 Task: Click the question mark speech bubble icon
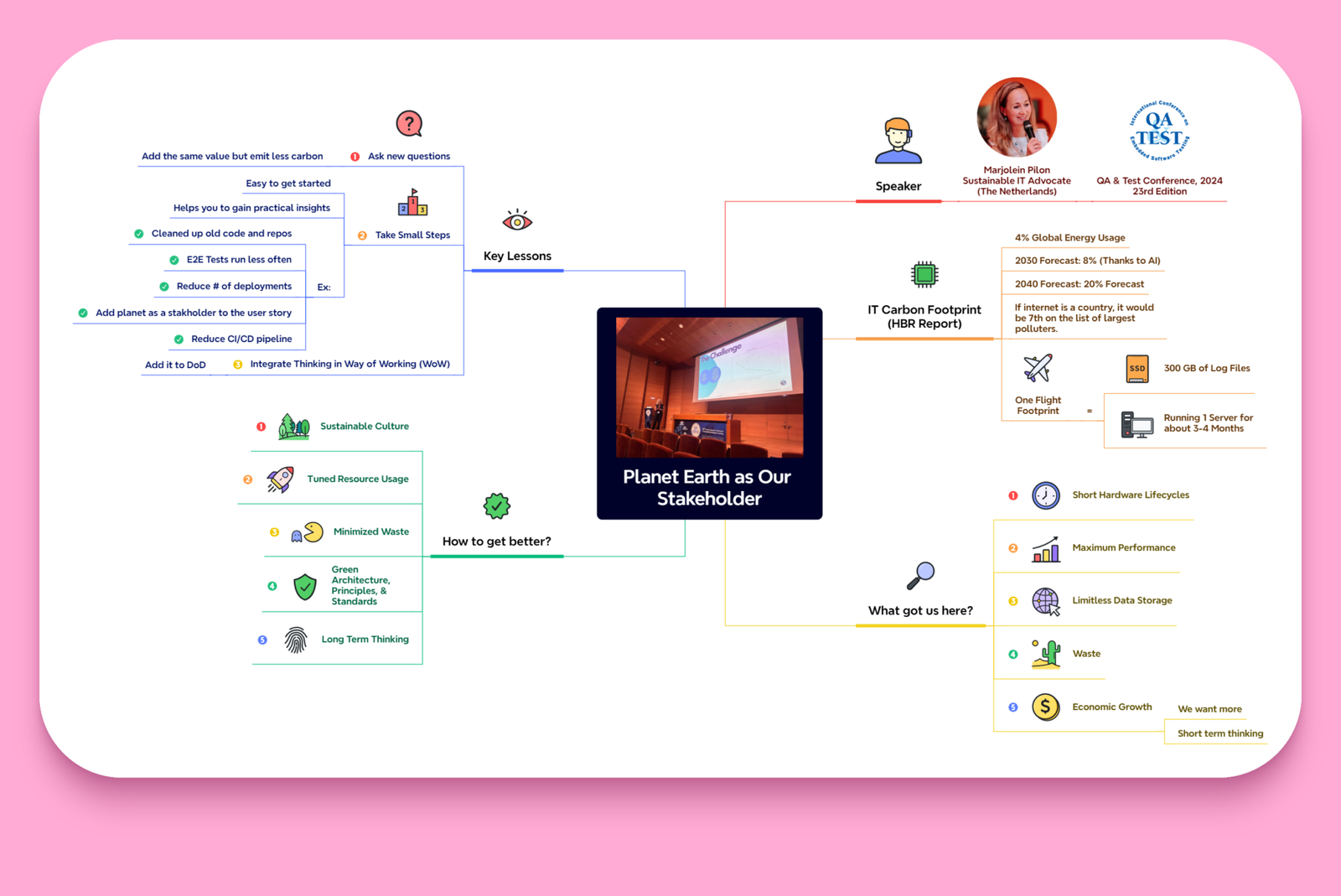pyautogui.click(x=409, y=124)
